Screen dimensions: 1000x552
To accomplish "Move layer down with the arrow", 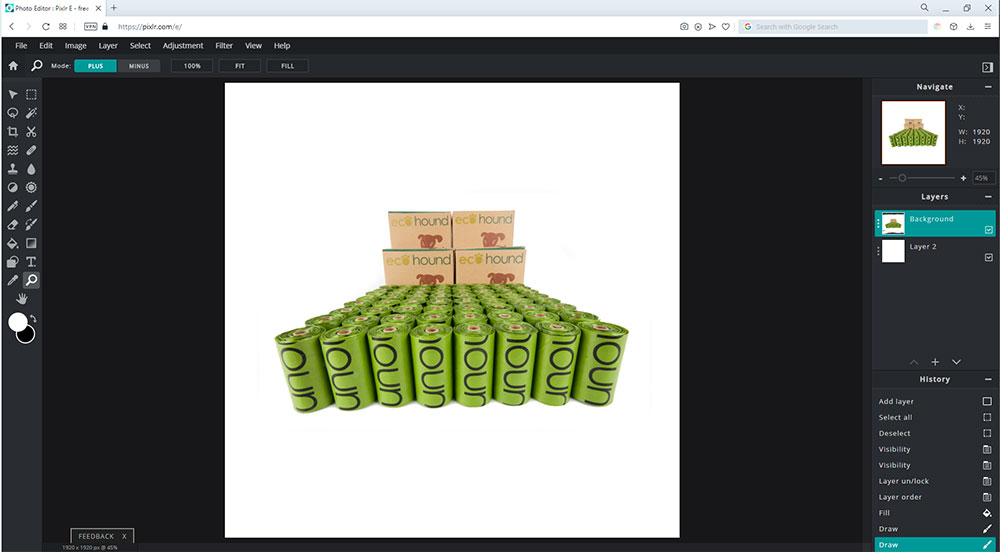I will tap(956, 362).
